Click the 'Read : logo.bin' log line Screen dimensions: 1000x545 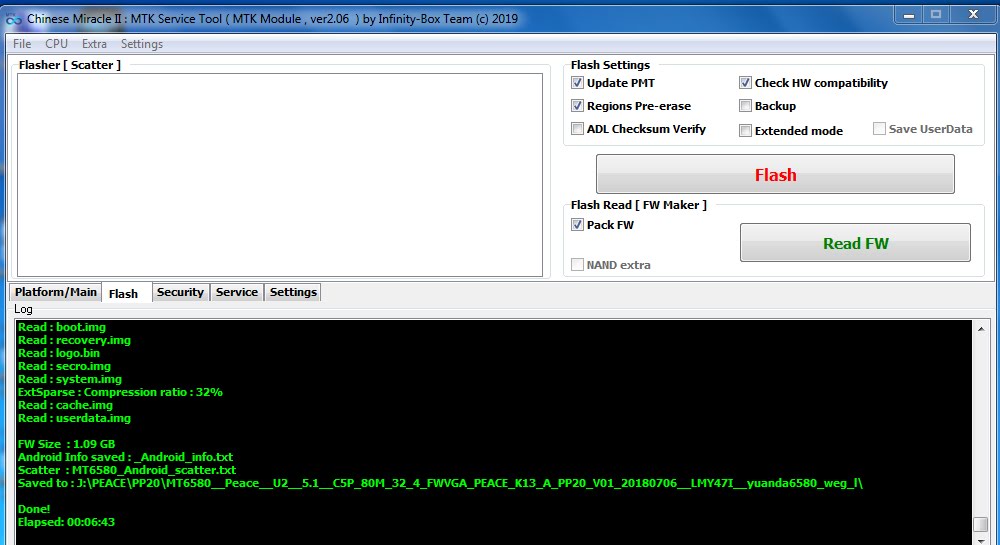coord(59,353)
